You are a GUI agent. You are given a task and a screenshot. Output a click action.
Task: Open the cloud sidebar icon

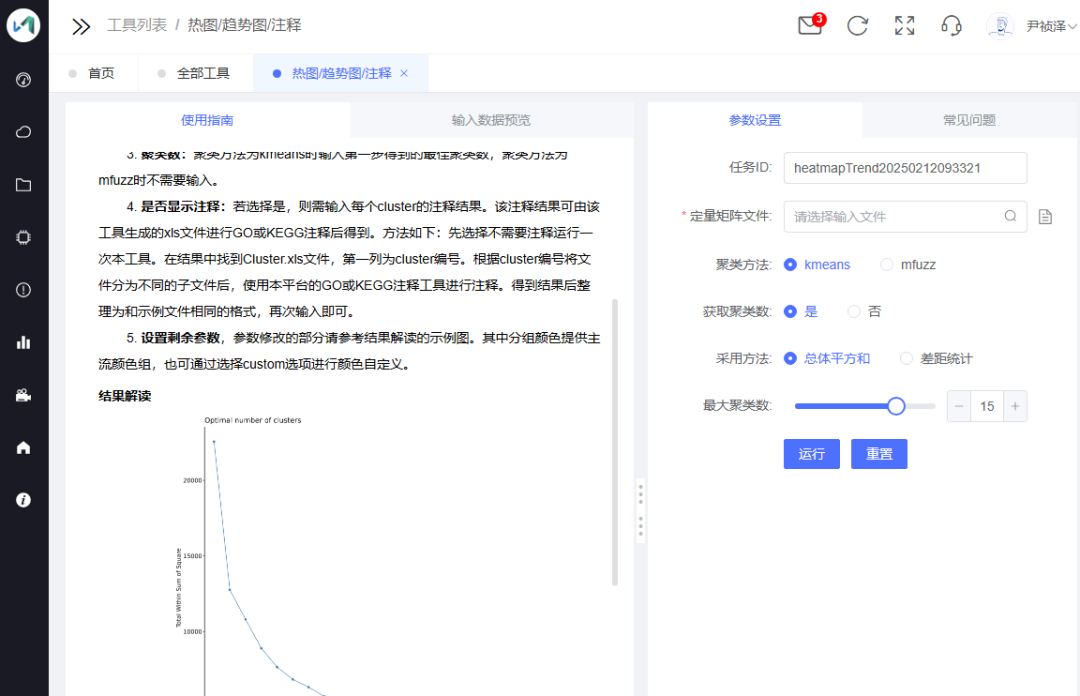pyautogui.click(x=23, y=132)
